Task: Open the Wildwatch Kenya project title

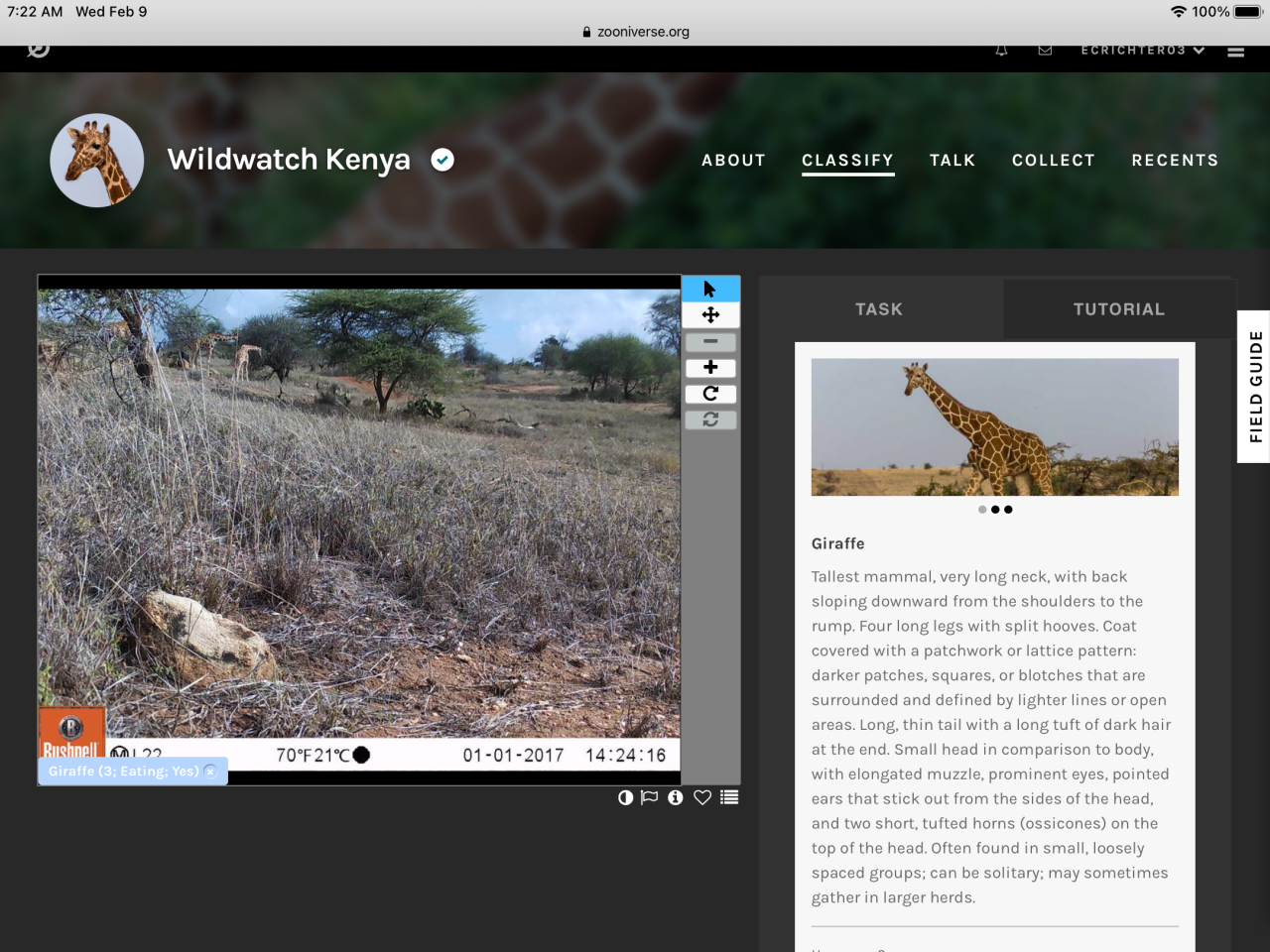Action: coord(289,160)
